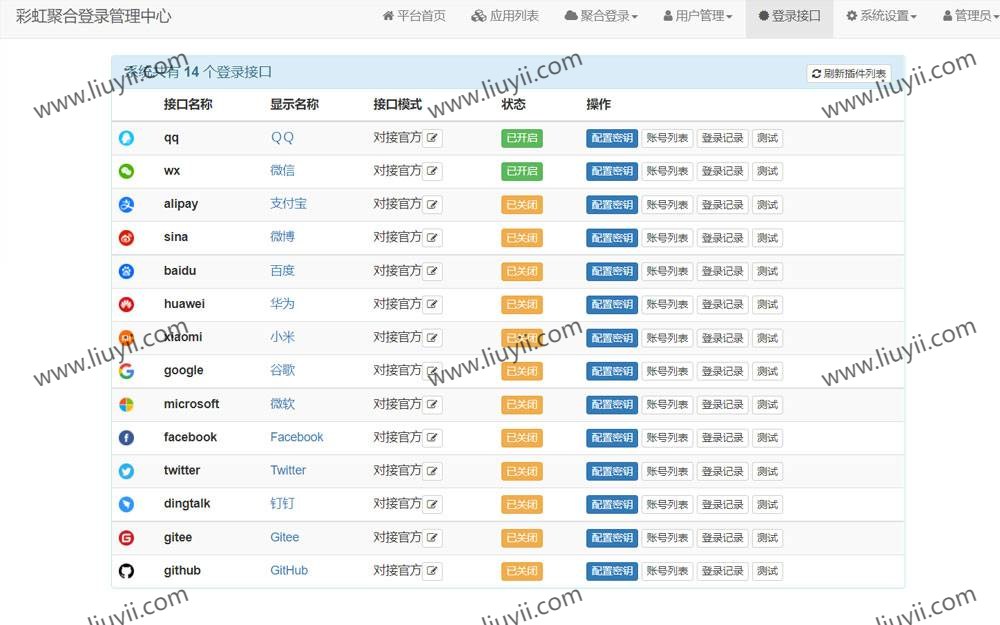1000x625 pixels.
Task: Edit interface mode for dingtalk row
Action: [x=432, y=504]
